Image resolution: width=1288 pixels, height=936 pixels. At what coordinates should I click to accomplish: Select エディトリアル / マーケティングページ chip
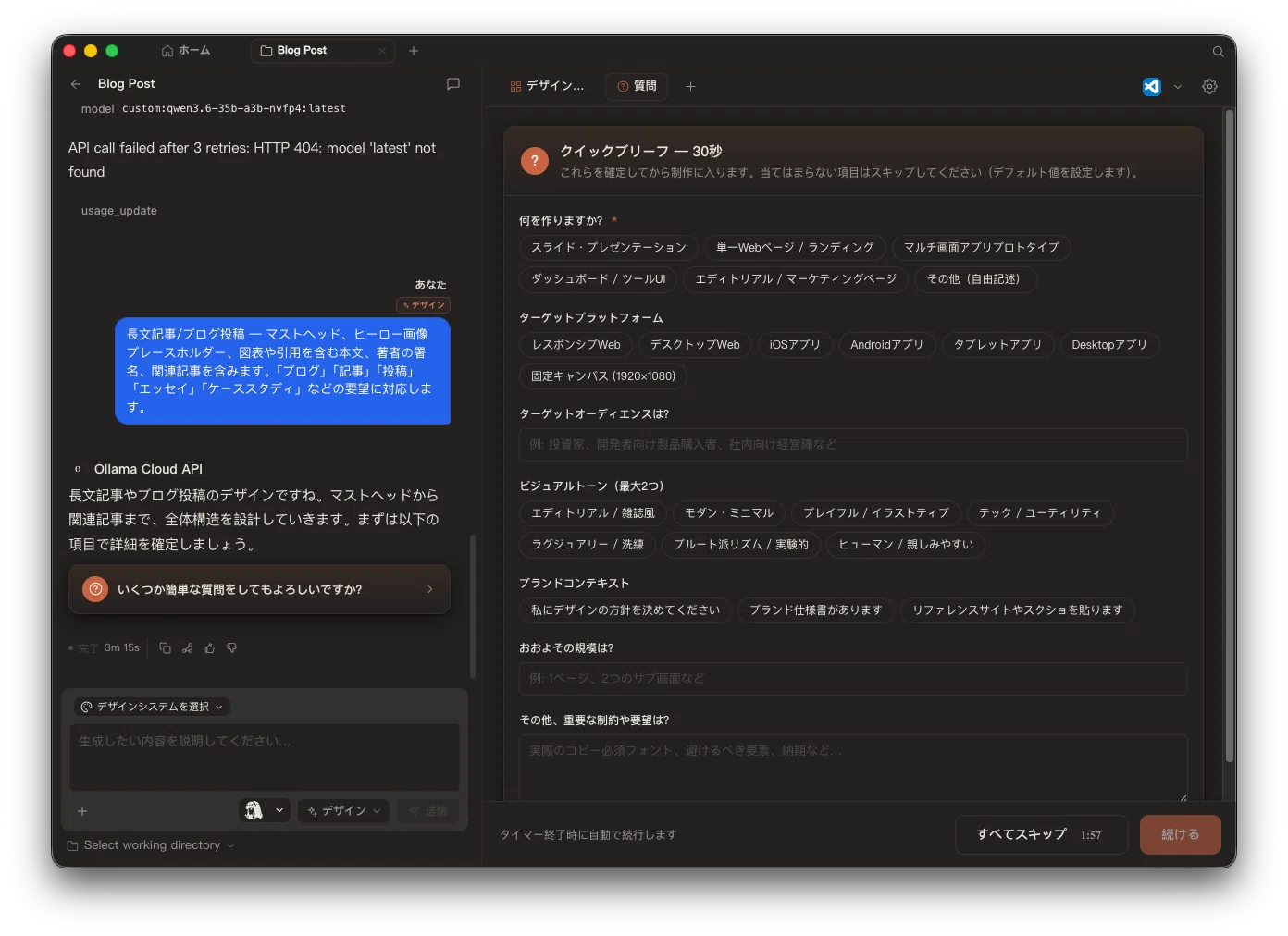point(796,279)
